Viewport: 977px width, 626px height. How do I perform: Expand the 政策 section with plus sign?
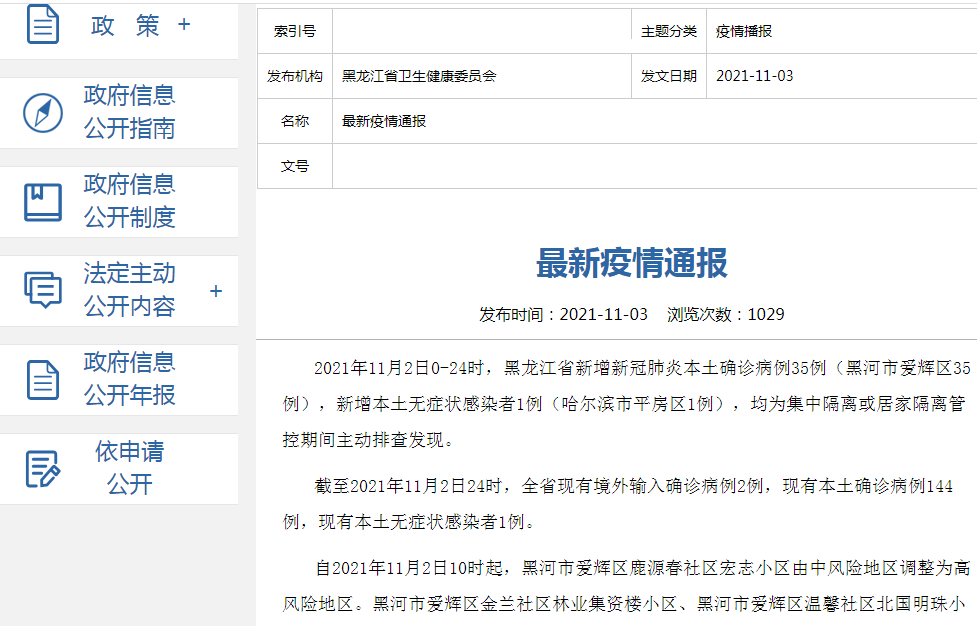point(184,24)
